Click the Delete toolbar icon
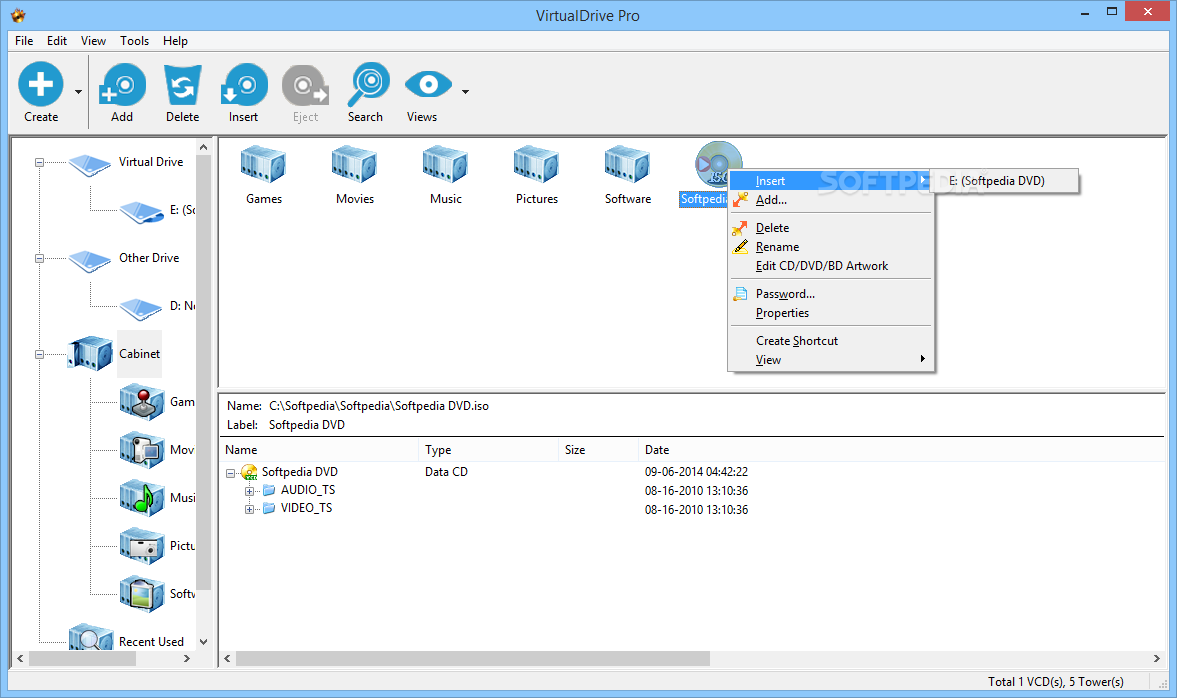Image resolution: width=1177 pixels, height=698 pixels. click(x=182, y=84)
